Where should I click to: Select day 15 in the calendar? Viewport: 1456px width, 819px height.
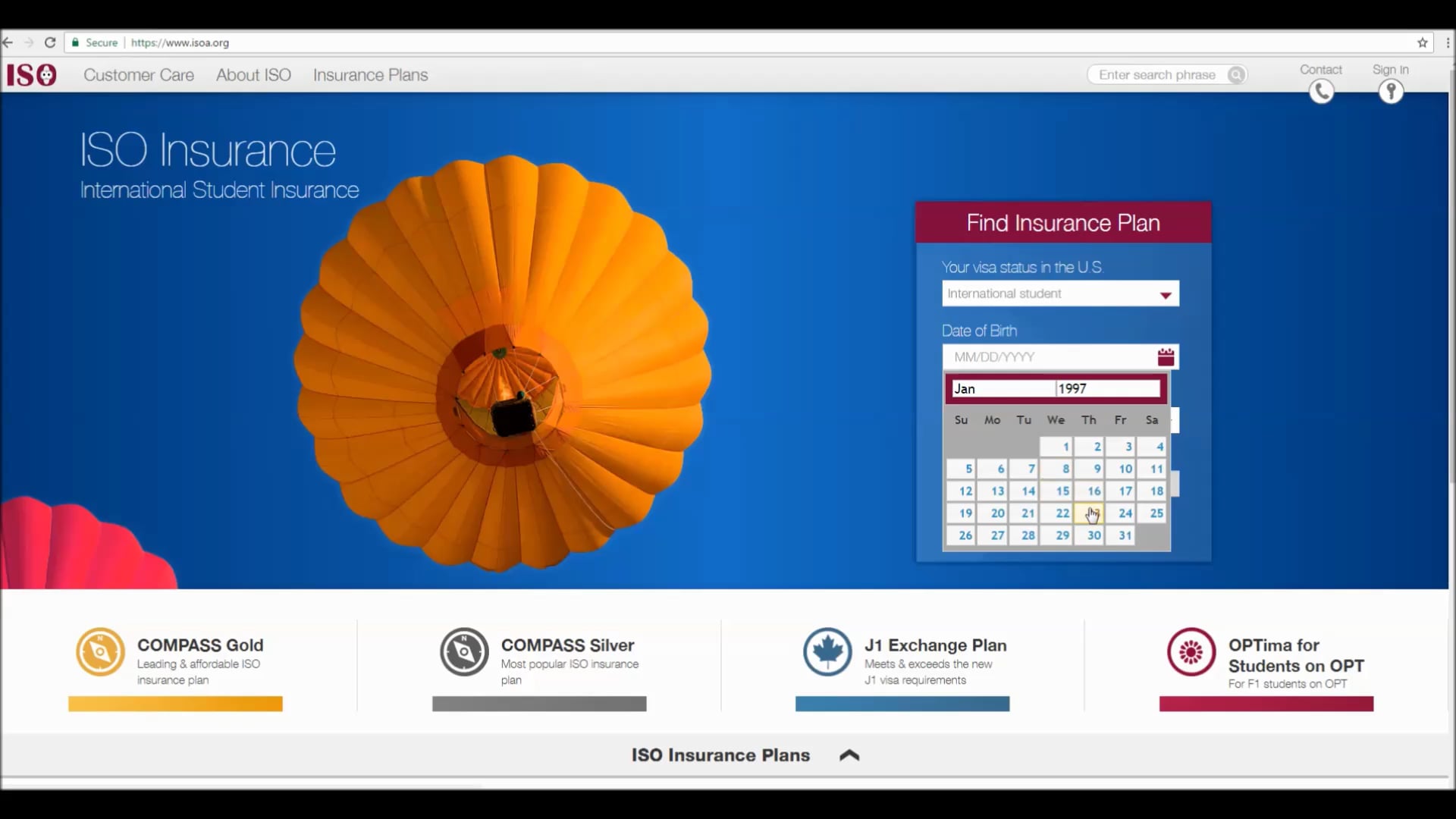tap(1056, 491)
